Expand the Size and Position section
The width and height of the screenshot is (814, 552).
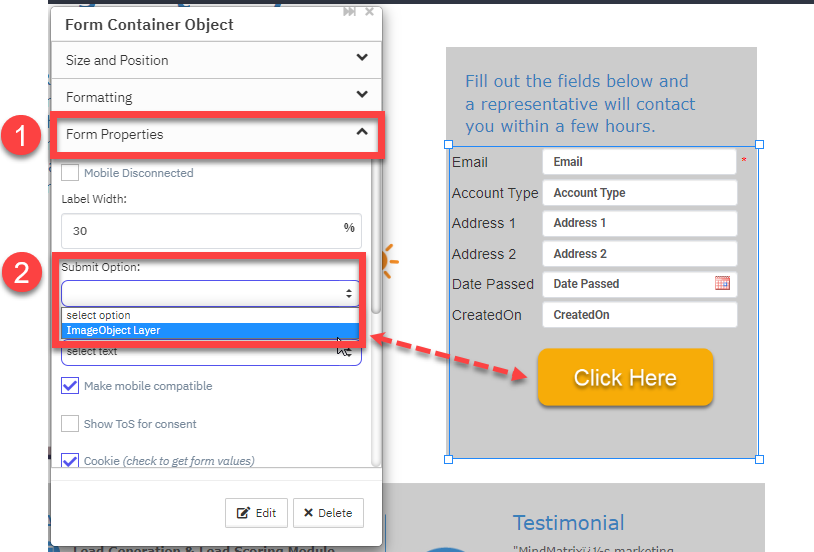click(x=216, y=60)
